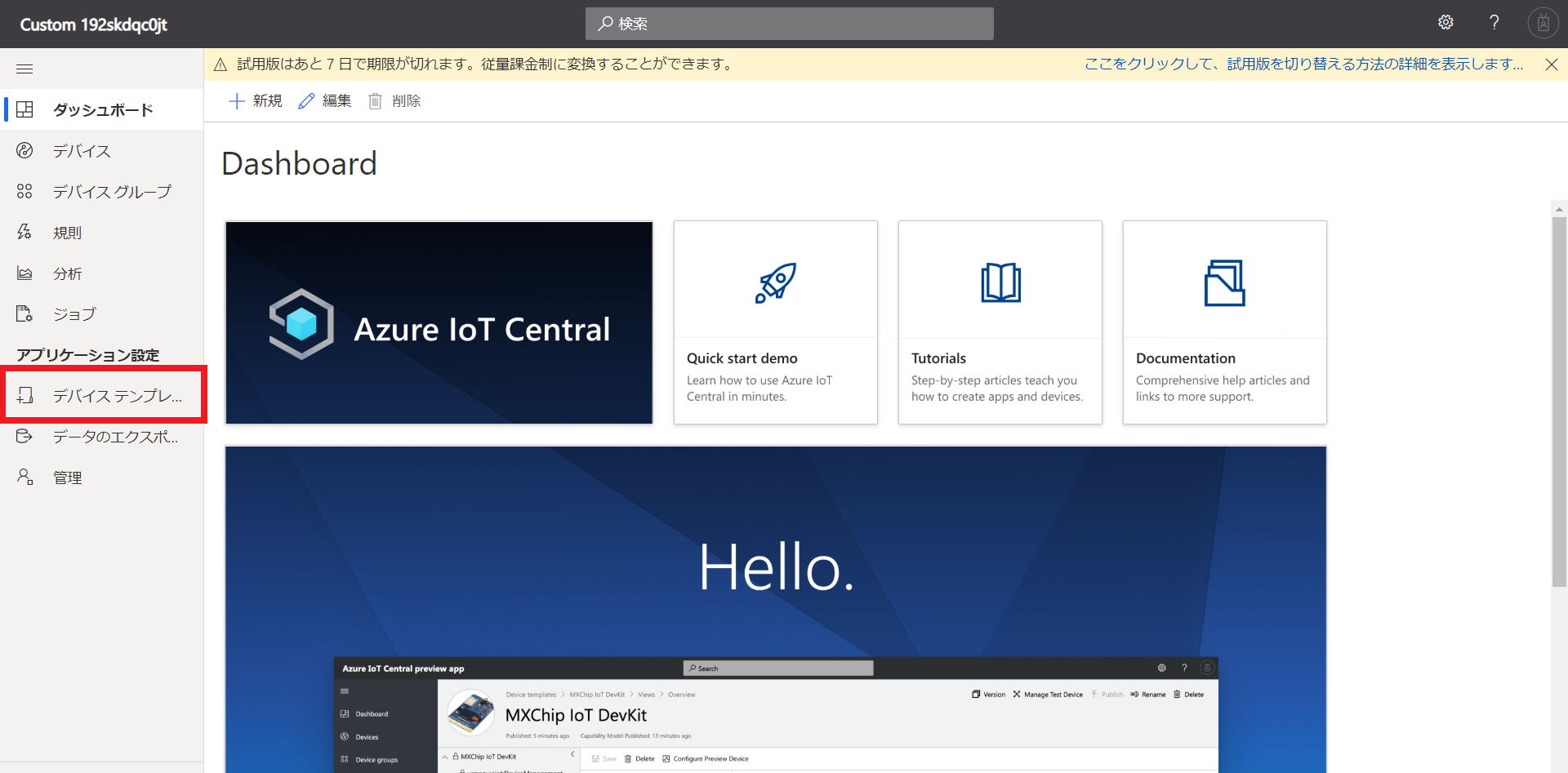Click the MXChip IoT DevKit preview screenshot

776,714
